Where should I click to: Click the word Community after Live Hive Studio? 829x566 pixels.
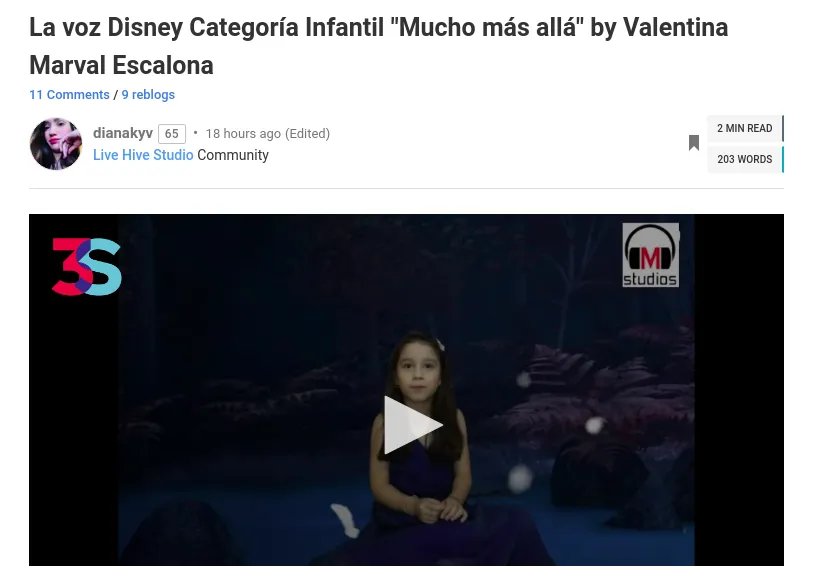[233, 155]
